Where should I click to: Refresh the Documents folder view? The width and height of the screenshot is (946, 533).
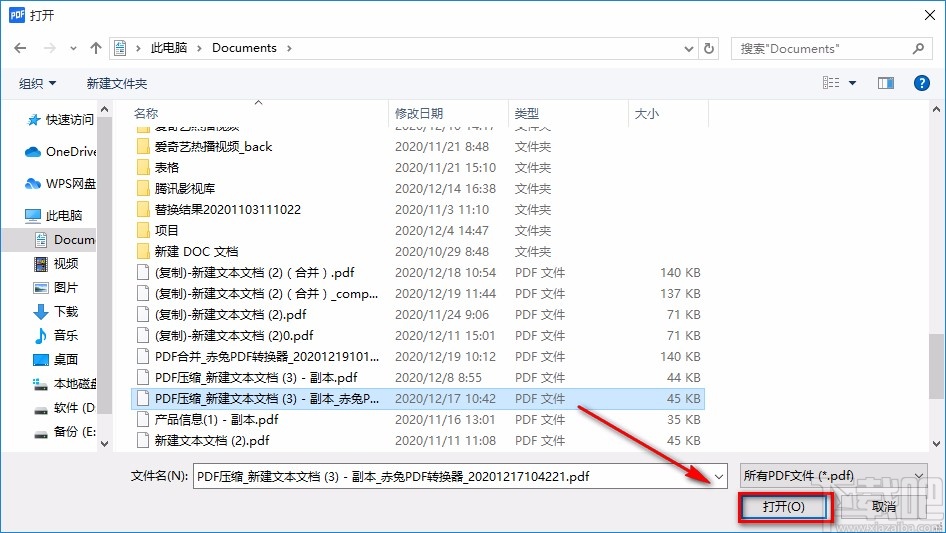[x=710, y=48]
